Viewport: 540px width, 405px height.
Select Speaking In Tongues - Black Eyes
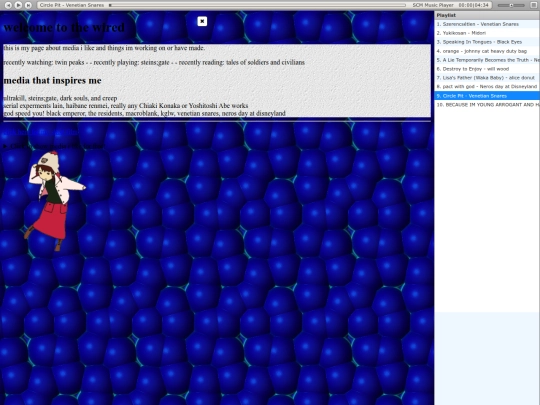tap(487, 42)
